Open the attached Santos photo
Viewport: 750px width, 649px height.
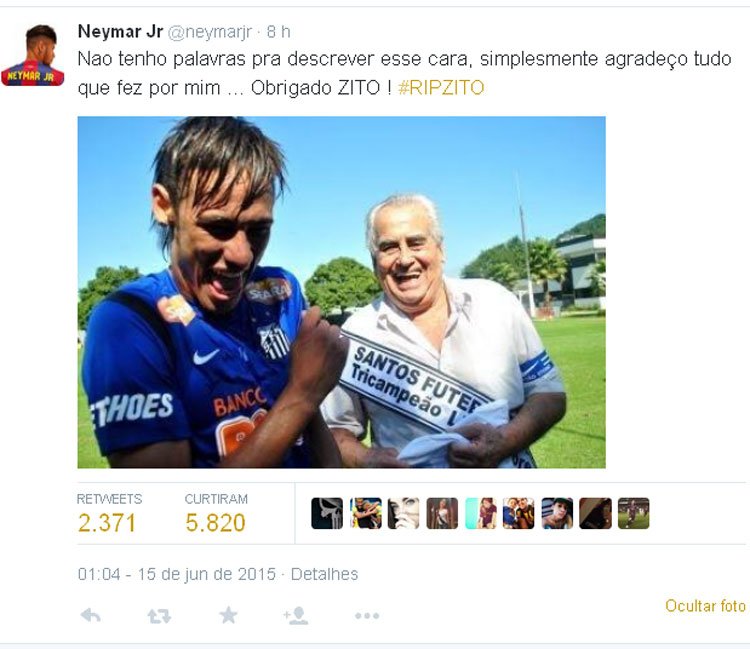pyautogui.click(x=342, y=292)
